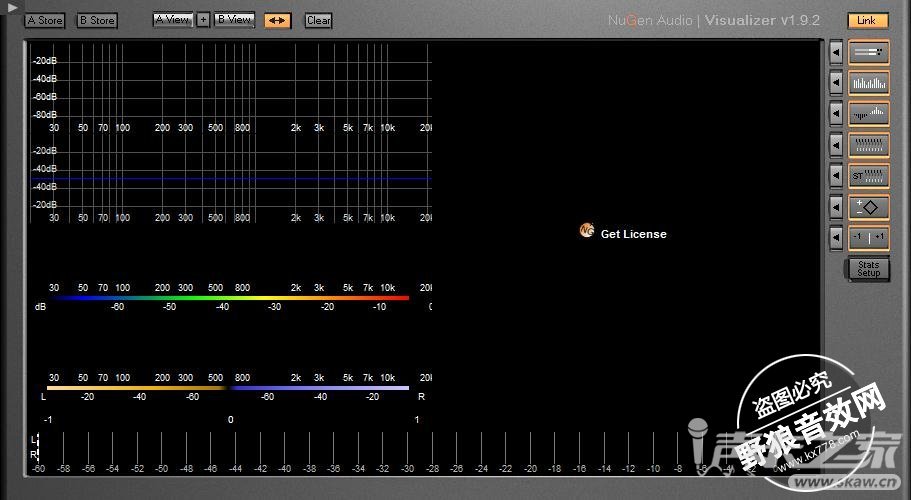Viewport: 911px width, 500px height.
Task: Expand options arrow beside spectrogram icon
Action: (836, 145)
